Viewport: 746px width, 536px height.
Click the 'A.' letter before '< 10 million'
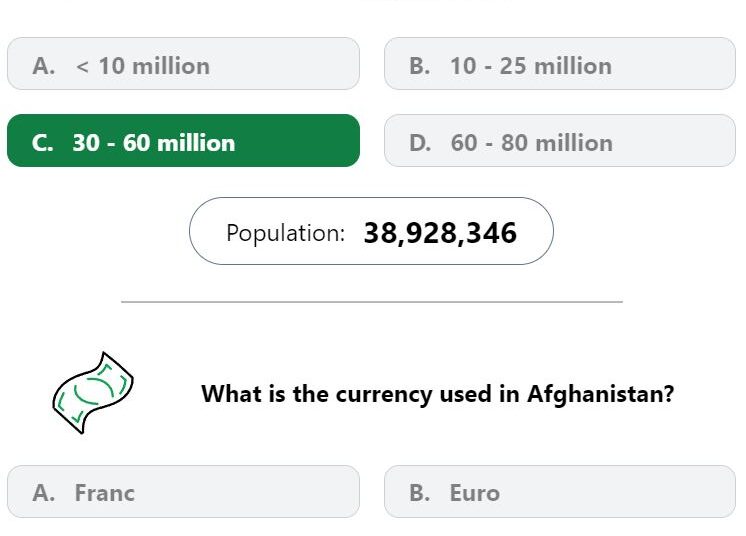point(44,66)
